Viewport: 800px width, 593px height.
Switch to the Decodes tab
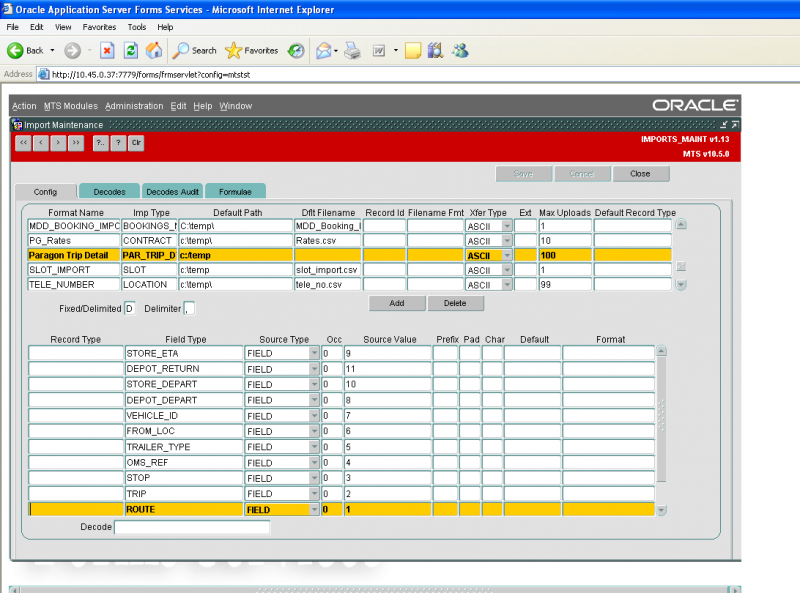(109, 191)
